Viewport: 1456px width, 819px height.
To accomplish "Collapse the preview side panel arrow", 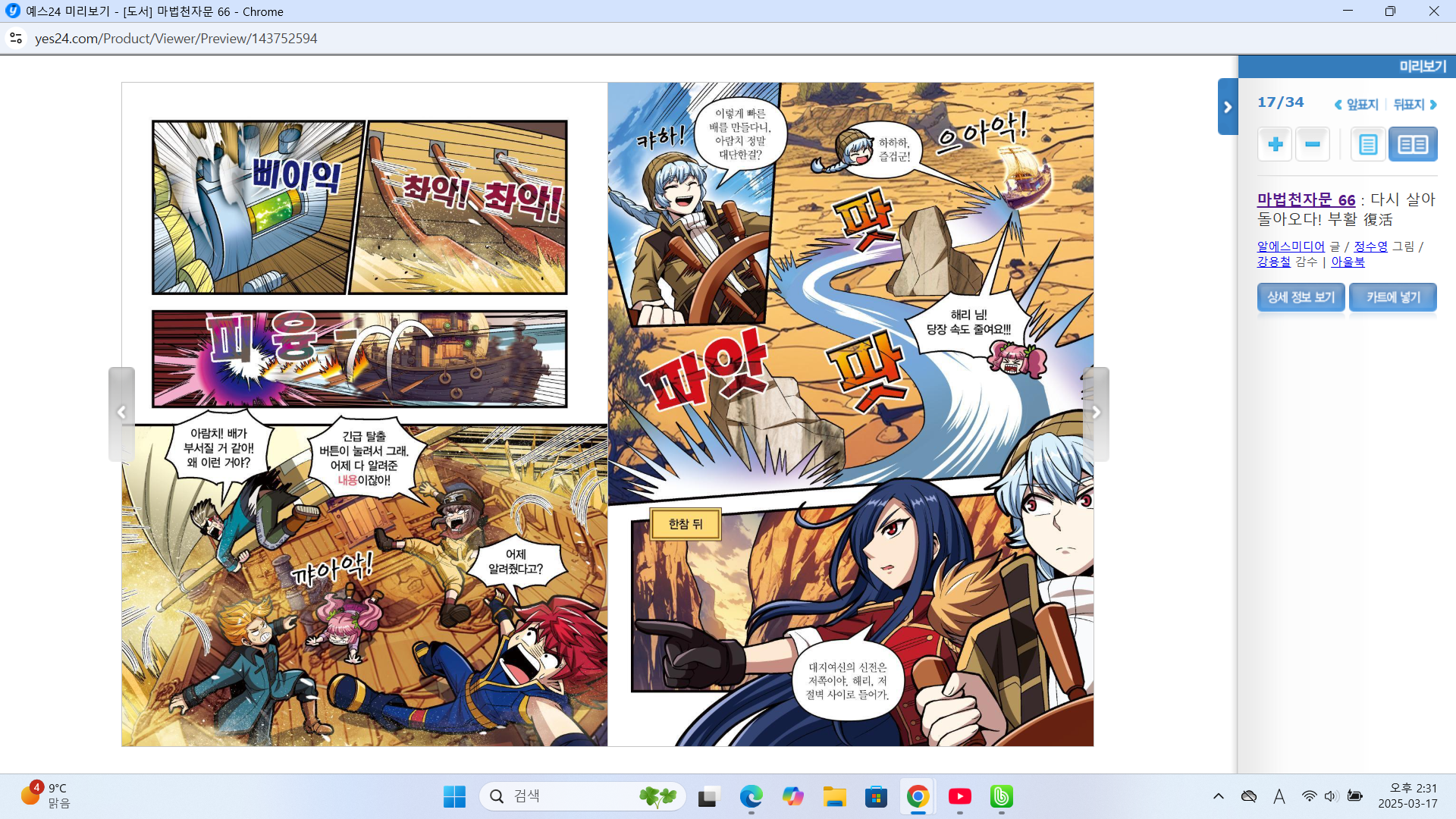I will [1227, 107].
